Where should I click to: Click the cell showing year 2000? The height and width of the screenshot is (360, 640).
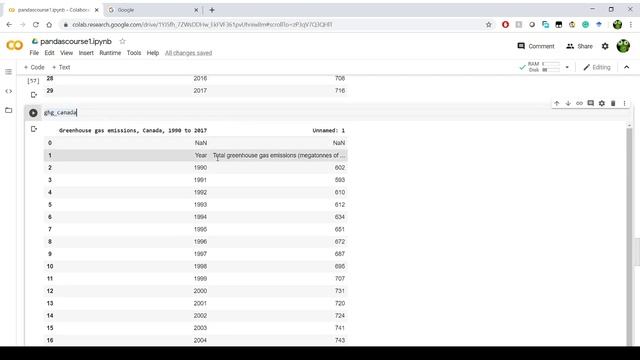point(200,291)
